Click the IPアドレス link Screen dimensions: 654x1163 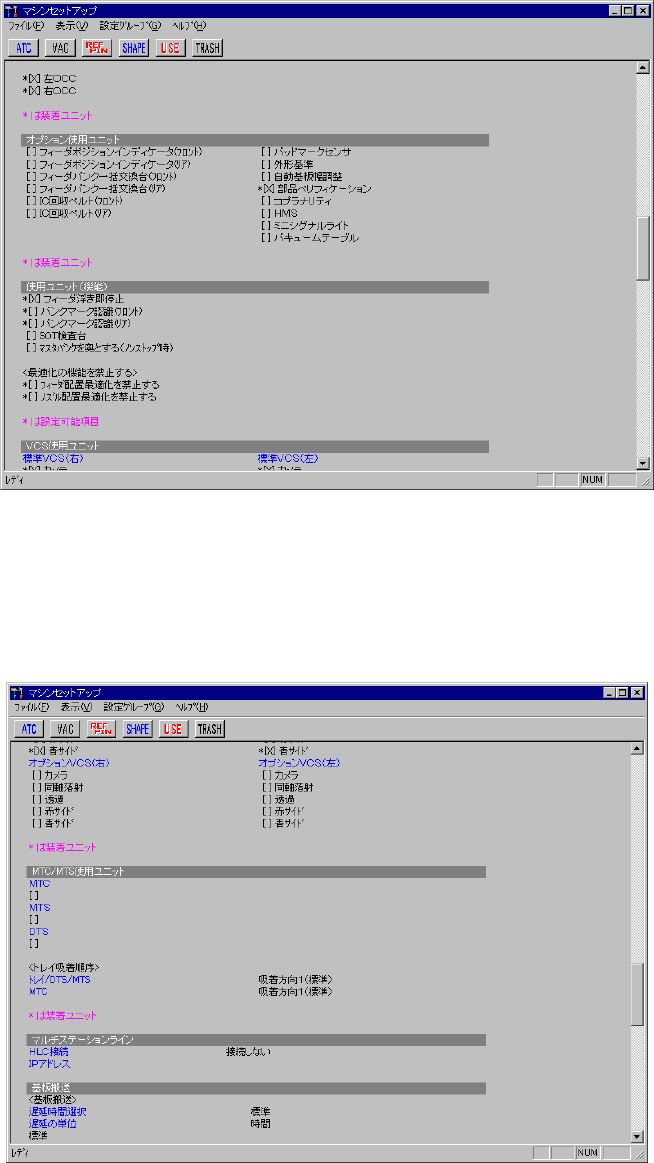[x=49, y=1064]
